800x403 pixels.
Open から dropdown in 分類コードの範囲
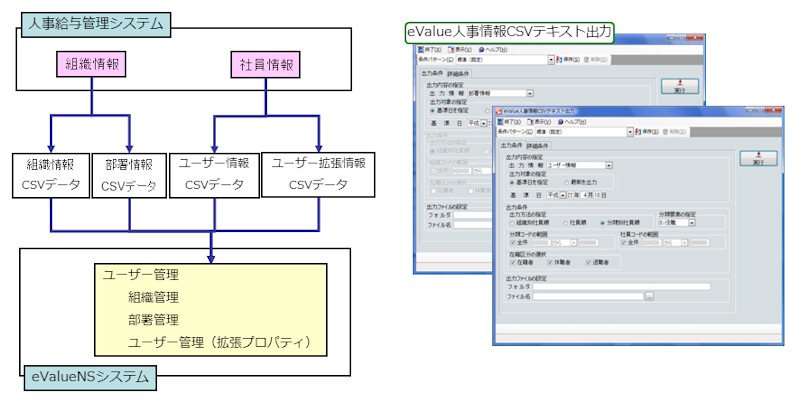pyautogui.click(x=573, y=243)
